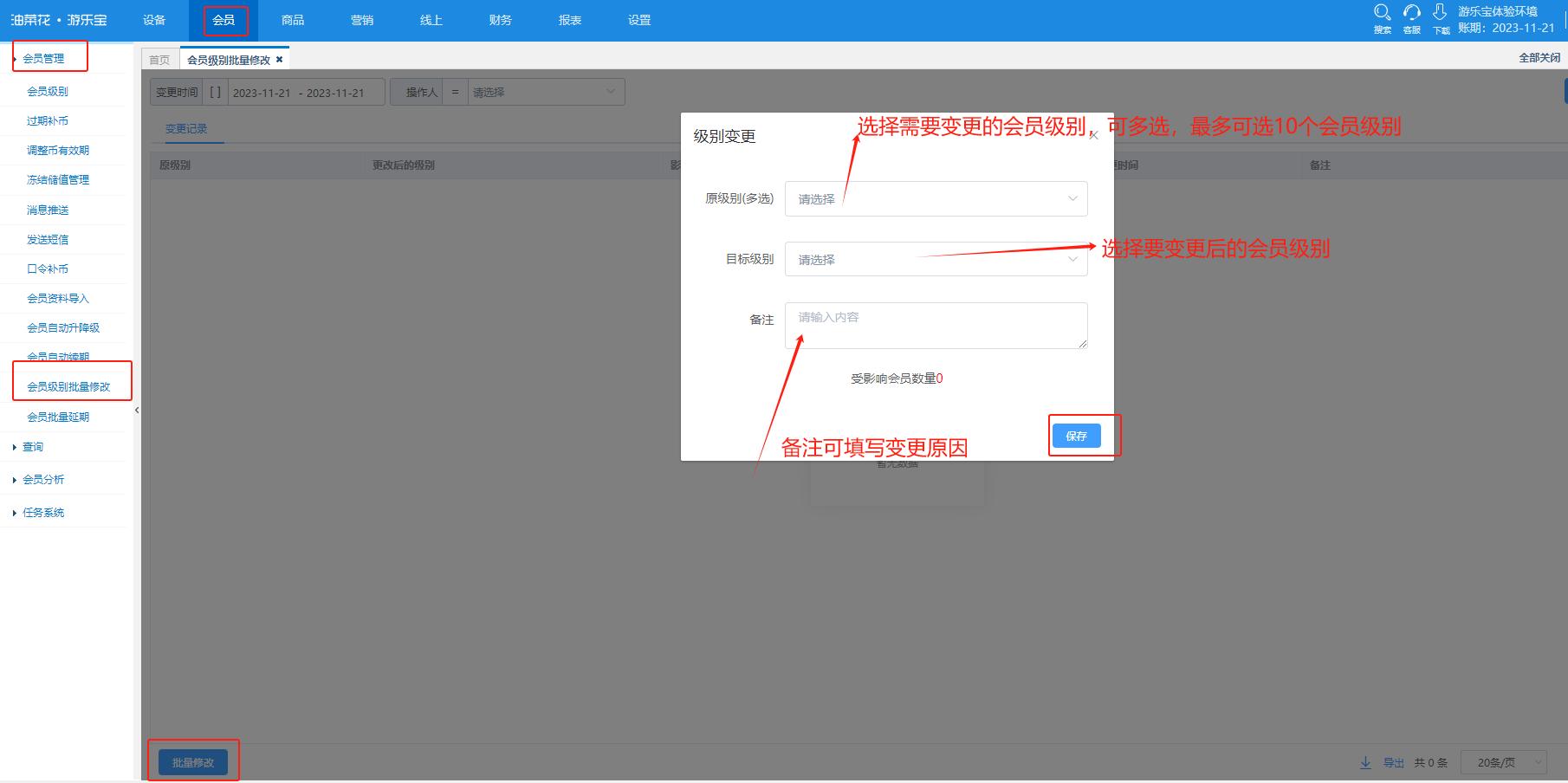Open the 会员 top menu
Screen dimensions: 1568x783
coord(224,20)
